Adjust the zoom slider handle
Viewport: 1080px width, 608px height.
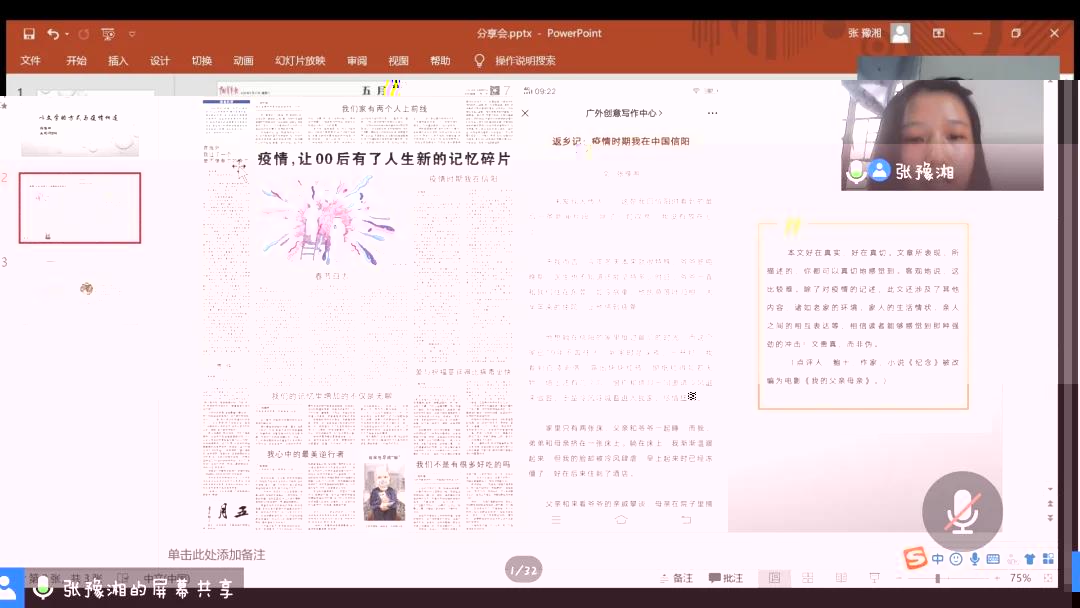[x=937, y=578]
